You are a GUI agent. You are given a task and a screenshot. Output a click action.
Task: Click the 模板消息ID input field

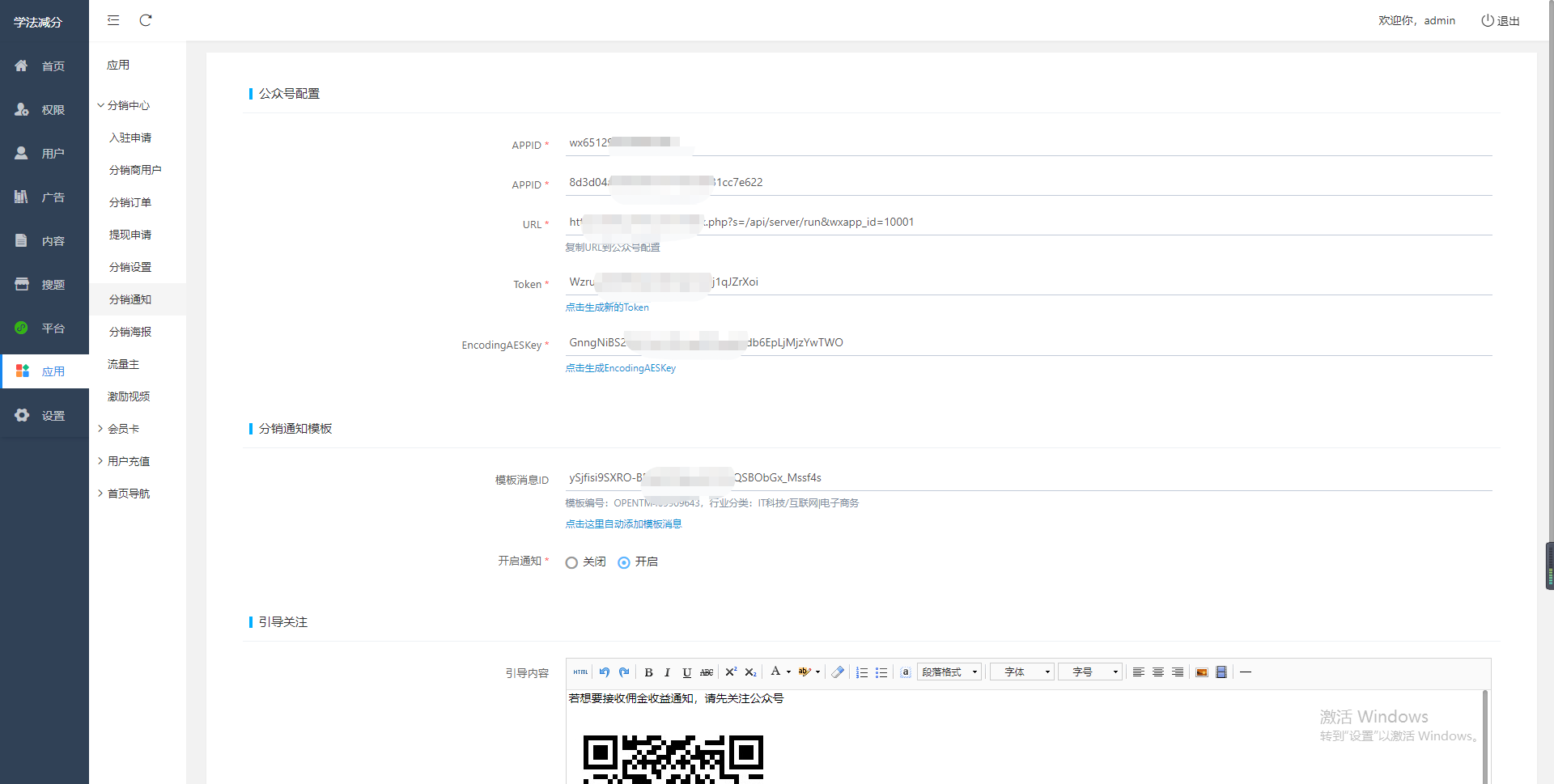(x=1029, y=478)
